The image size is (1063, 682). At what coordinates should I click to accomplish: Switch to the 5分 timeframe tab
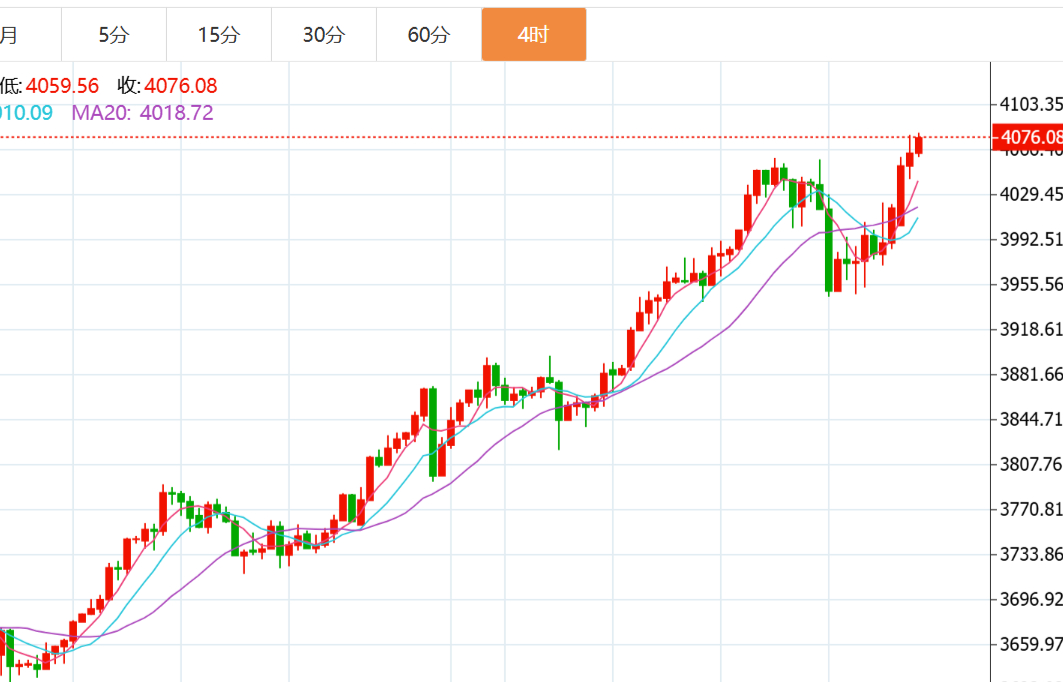pyautogui.click(x=114, y=35)
